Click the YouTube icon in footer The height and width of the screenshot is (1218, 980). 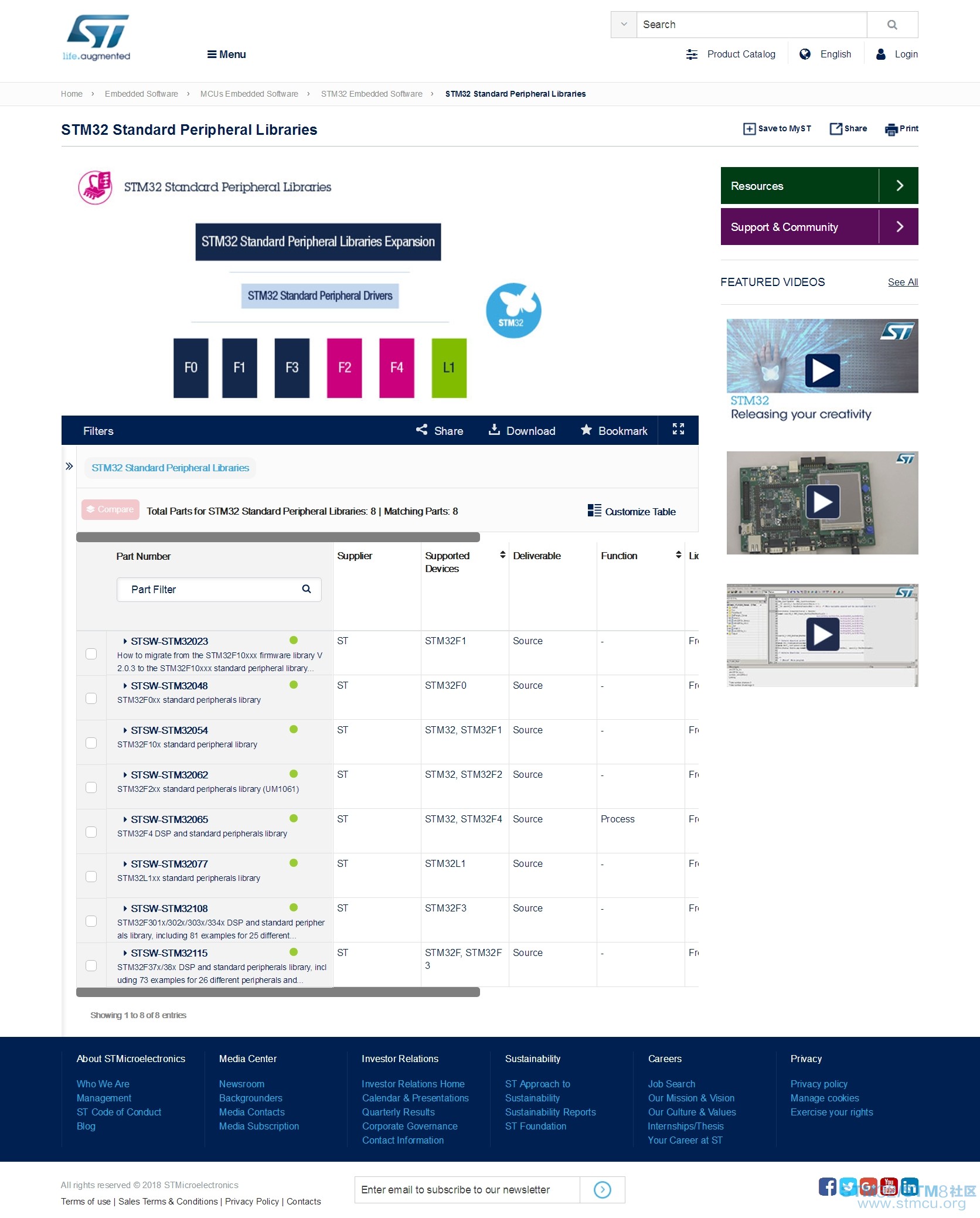[x=889, y=1186]
